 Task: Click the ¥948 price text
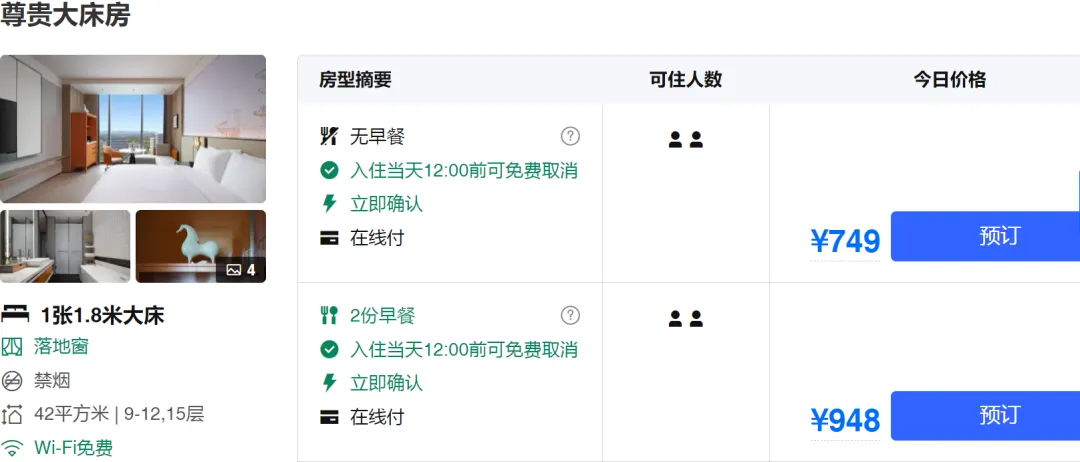(845, 421)
